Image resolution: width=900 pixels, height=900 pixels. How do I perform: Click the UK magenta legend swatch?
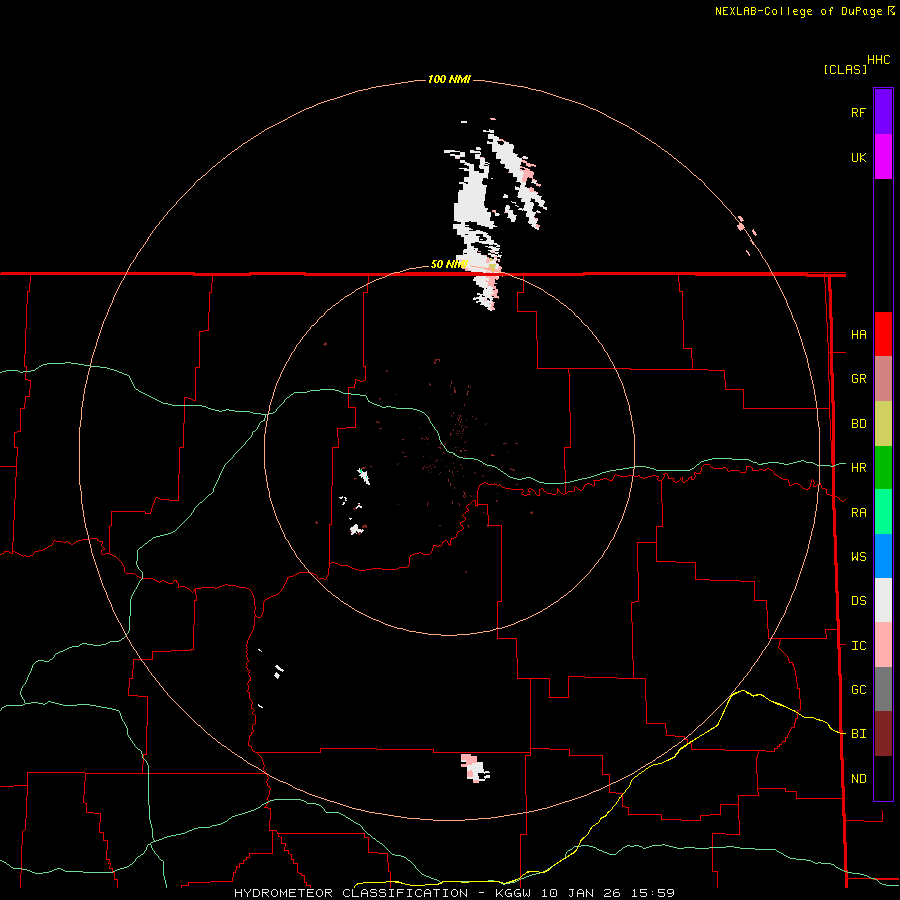click(x=883, y=157)
